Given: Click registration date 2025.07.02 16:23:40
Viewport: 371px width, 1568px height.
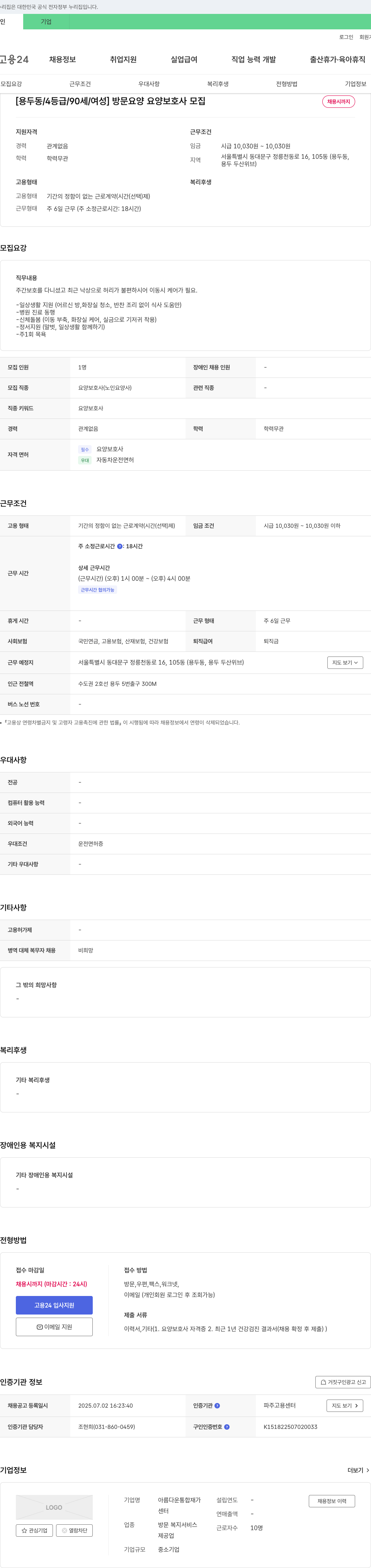Looking at the screenshot, I should (106, 1405).
